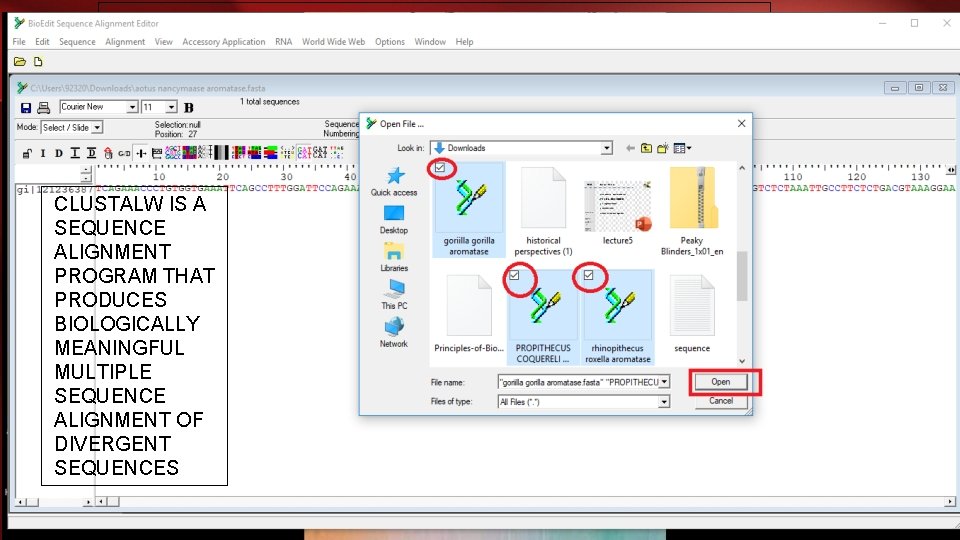Open the View Menu icon in dialog
960x540 pixels.
[682, 148]
